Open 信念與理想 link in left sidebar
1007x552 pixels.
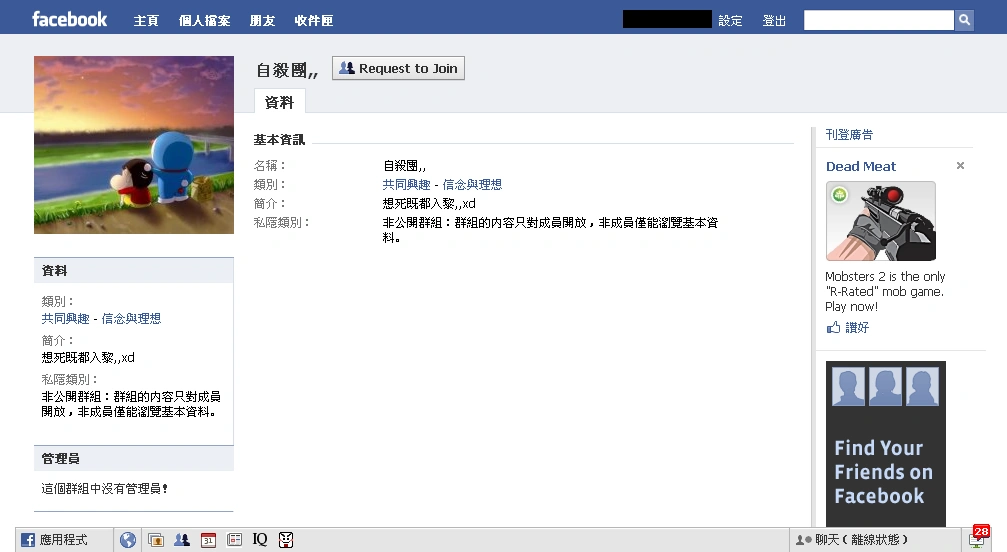pyautogui.click(x=131, y=318)
